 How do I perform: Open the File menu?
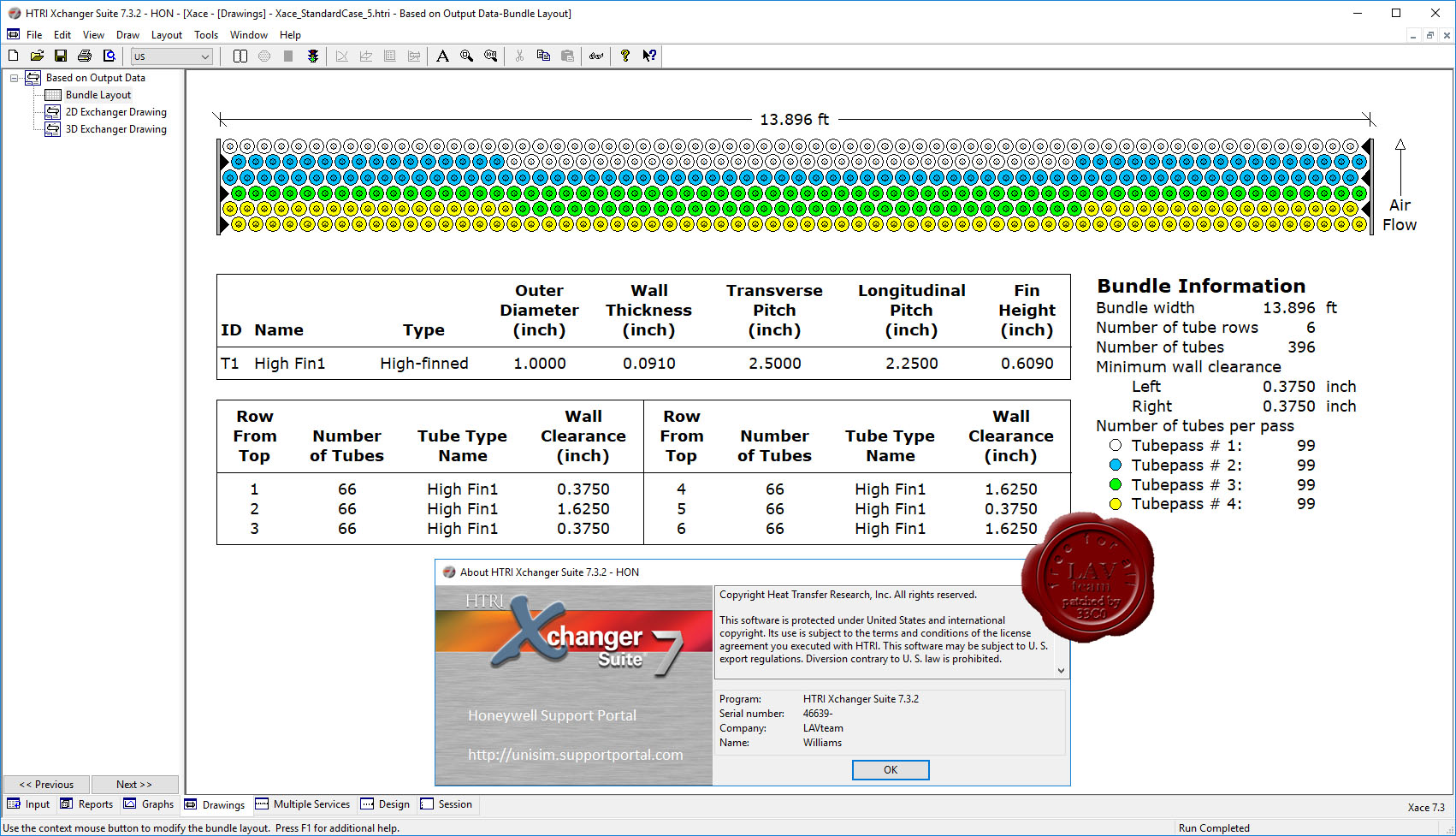(34, 35)
